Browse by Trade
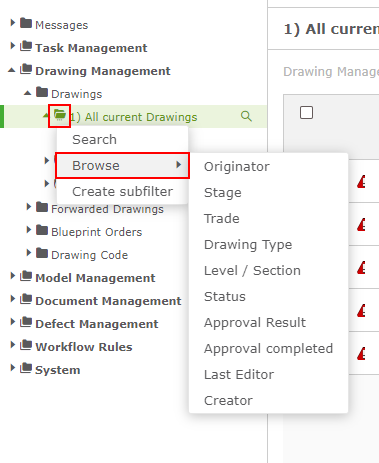The image size is (379, 463). tap(268, 218)
